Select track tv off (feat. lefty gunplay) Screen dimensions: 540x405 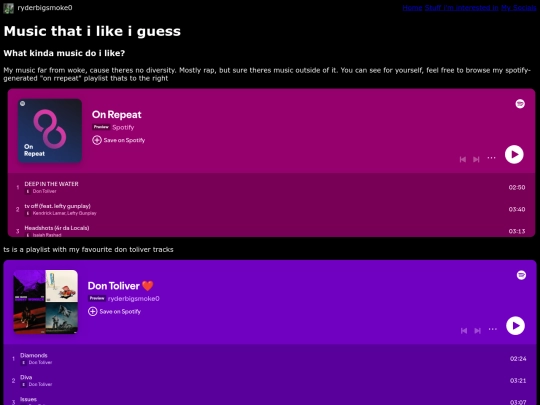pyautogui.click(x=58, y=206)
